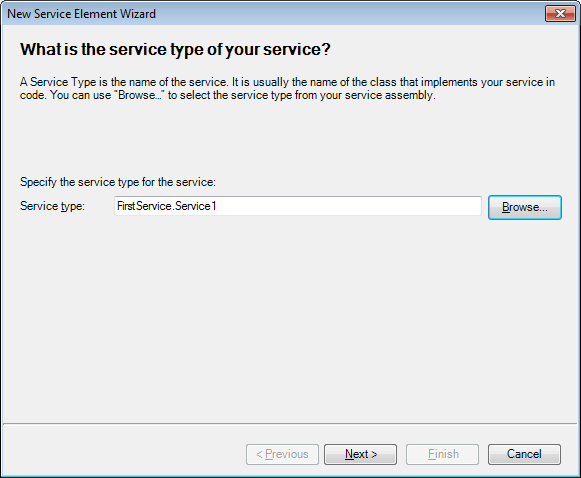
Task: Focus the Service type input field
Action: [298, 206]
